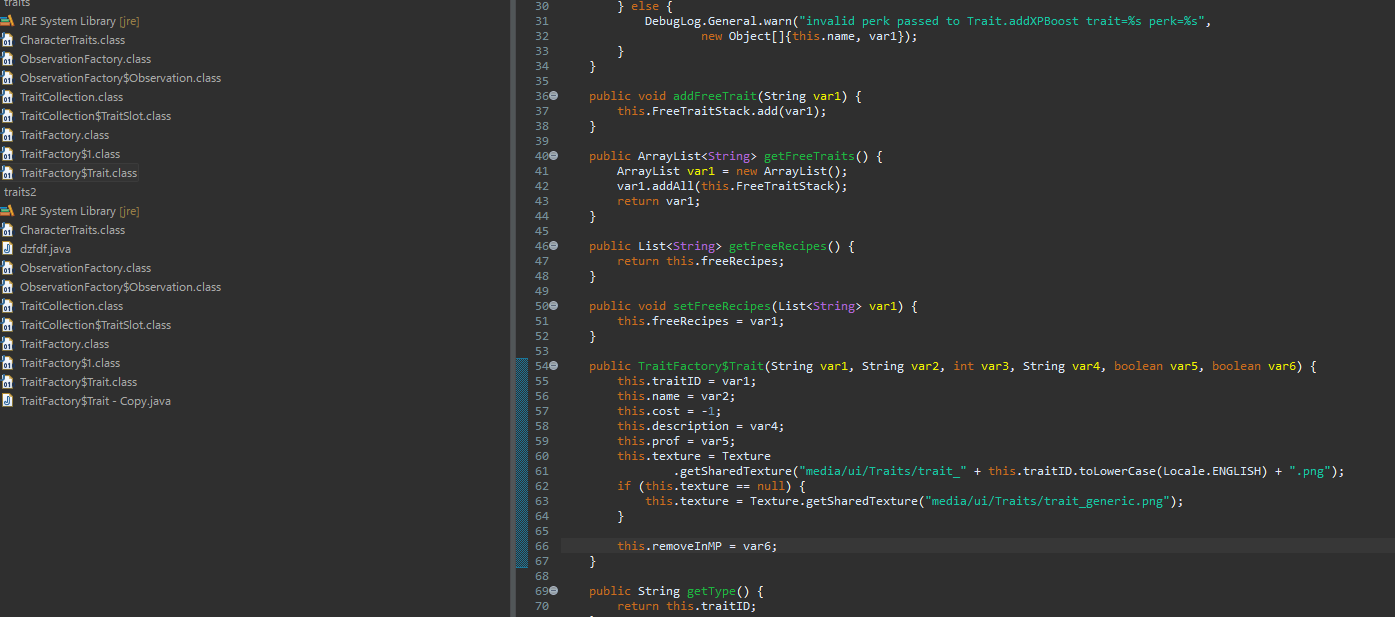Collapse the getType method fold marker
Image resolution: width=1395 pixels, height=617 pixels.
pyautogui.click(x=554, y=591)
